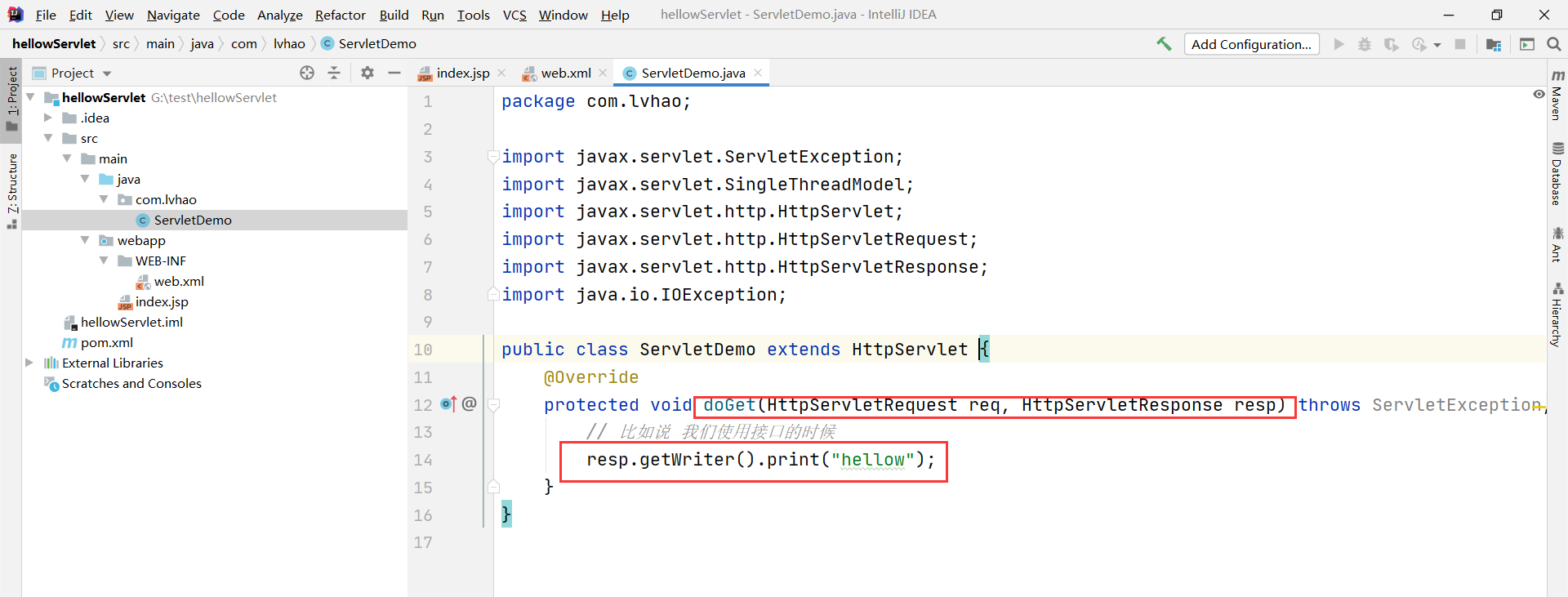Open the Hierarchy tool window
This screenshot has width=1568, height=597.
pos(1557,314)
